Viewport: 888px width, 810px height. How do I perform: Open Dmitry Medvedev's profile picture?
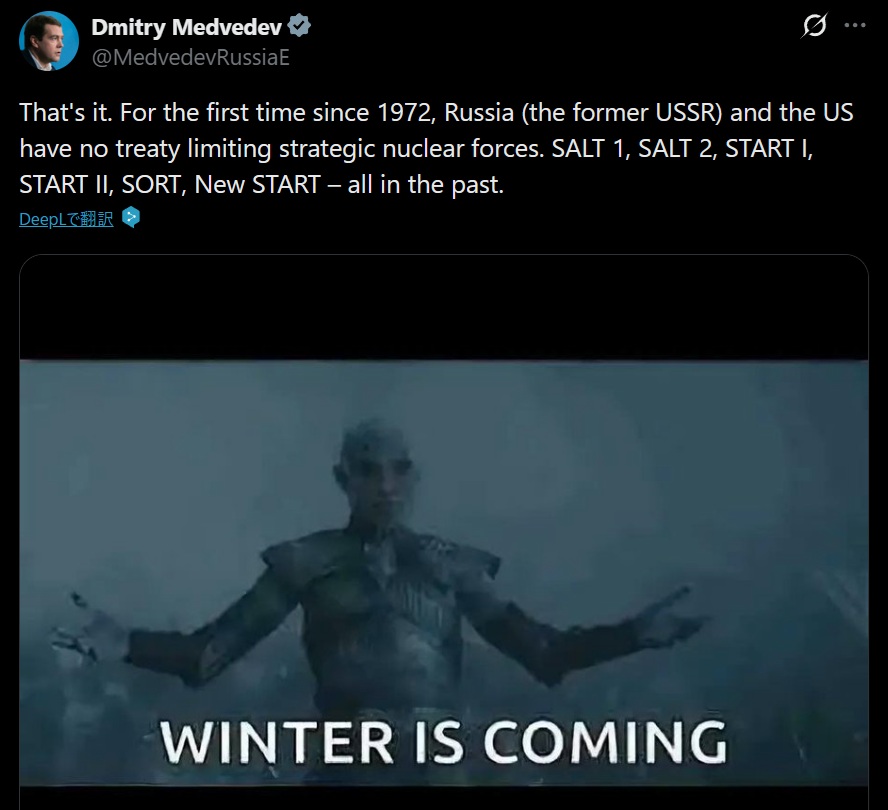[49, 41]
